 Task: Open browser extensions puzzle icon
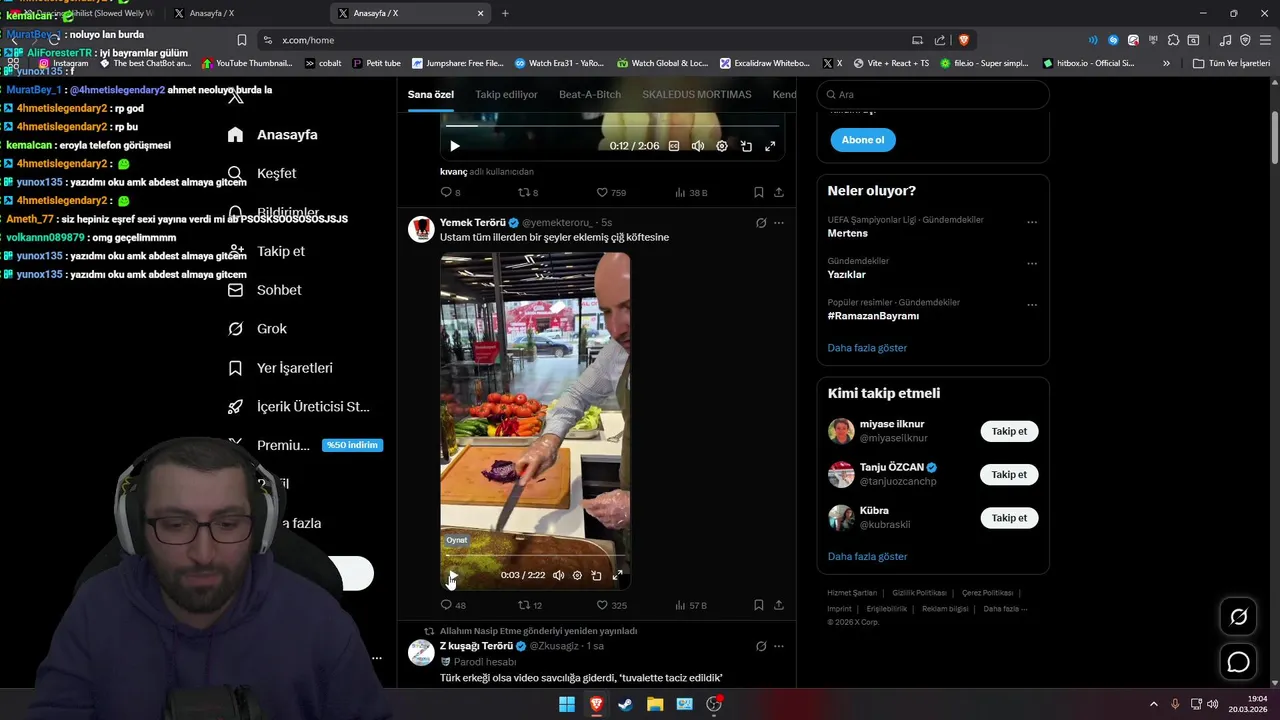pos(1173,40)
